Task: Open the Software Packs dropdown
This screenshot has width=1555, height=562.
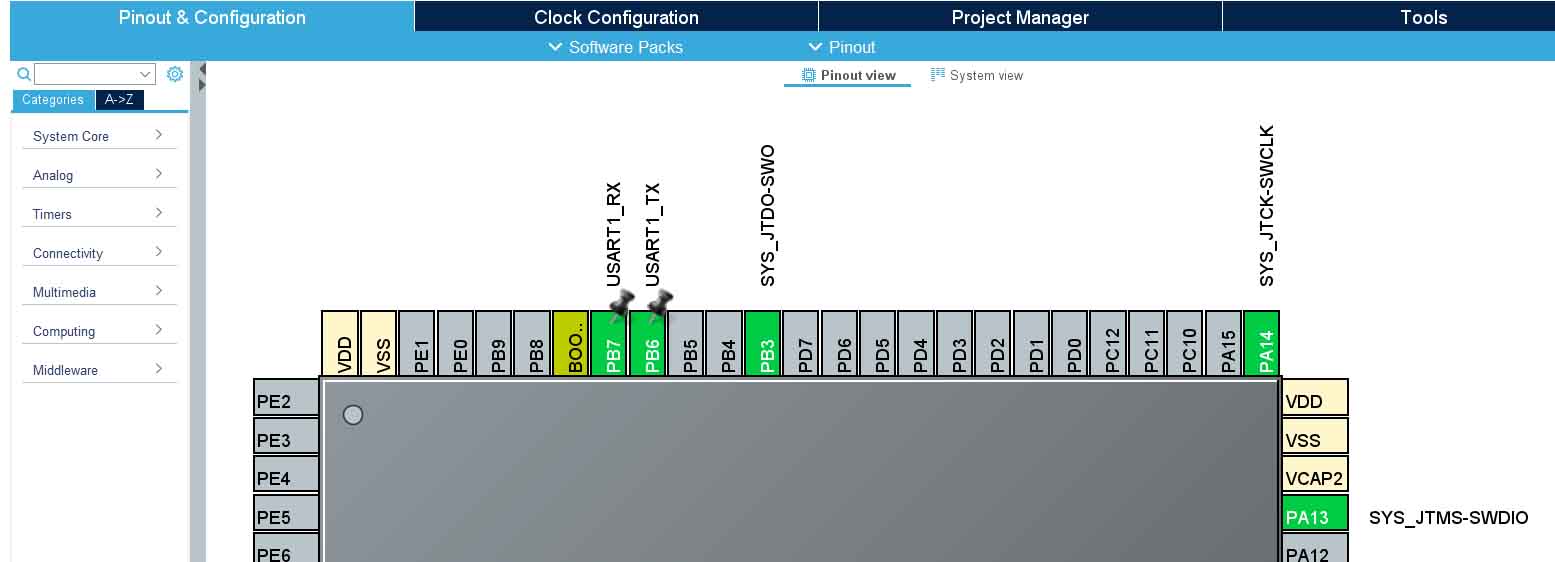Action: point(616,47)
